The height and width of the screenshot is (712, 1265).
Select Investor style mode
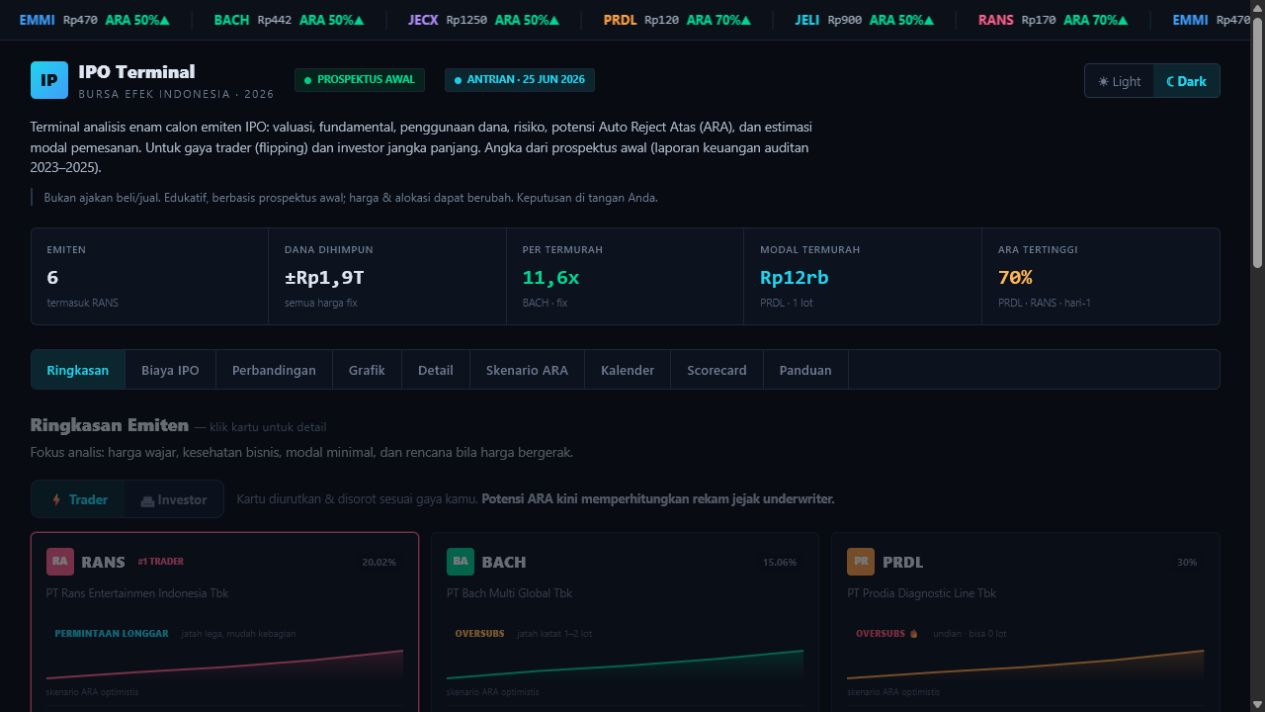pos(174,499)
